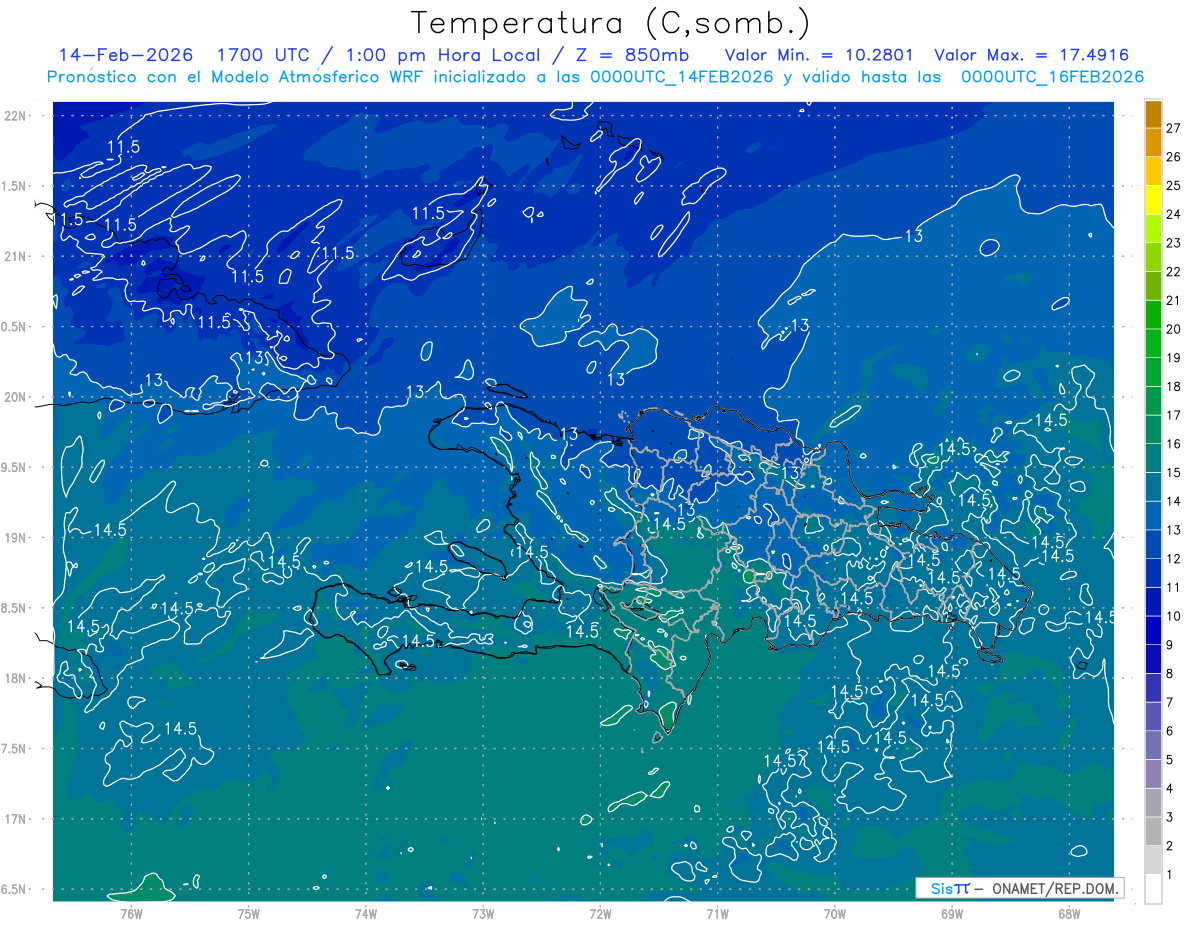The image size is (1200, 927).
Task: Click the green legend swatch between 19 and 20
Action: coord(1153,343)
